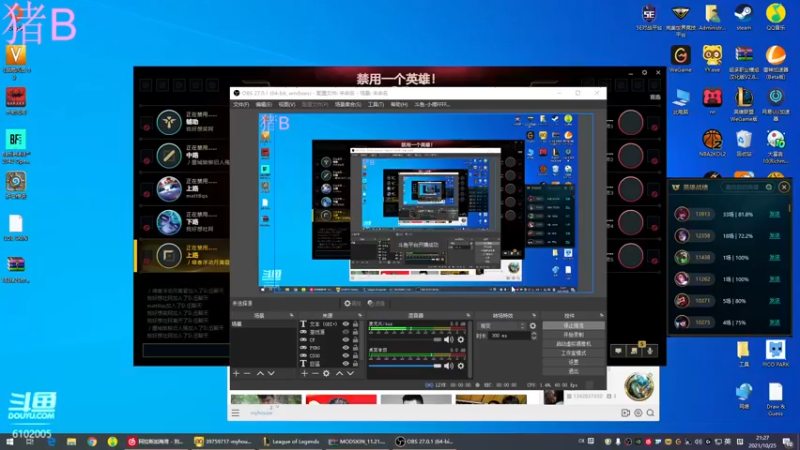
Task: Open the Recycle Bin desktop icon
Action: pos(744,143)
